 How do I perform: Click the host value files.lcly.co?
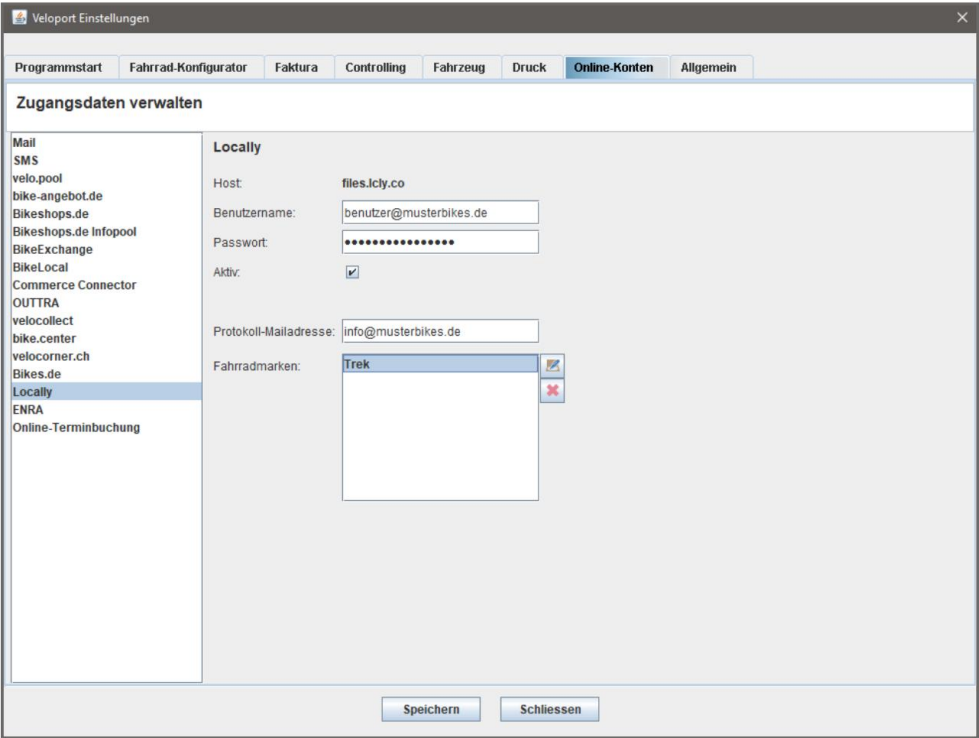coord(373,184)
